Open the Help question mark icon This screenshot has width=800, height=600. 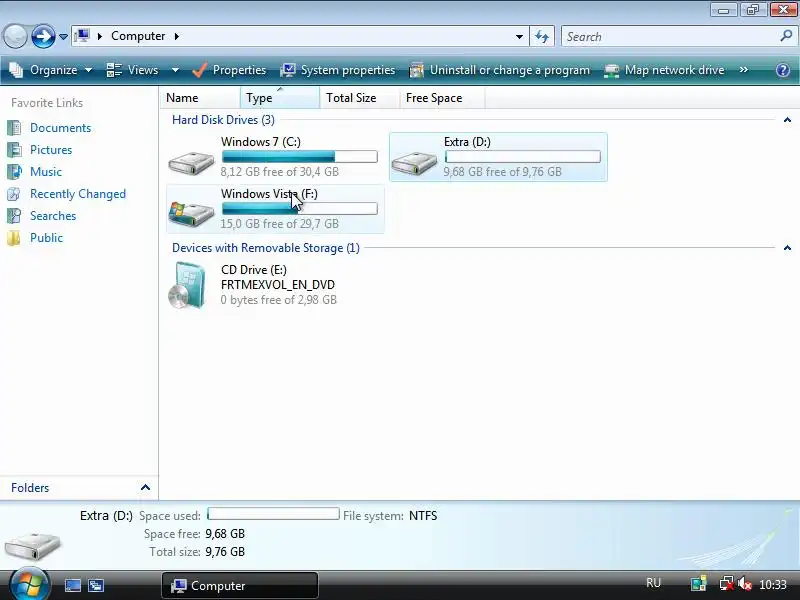tap(783, 70)
